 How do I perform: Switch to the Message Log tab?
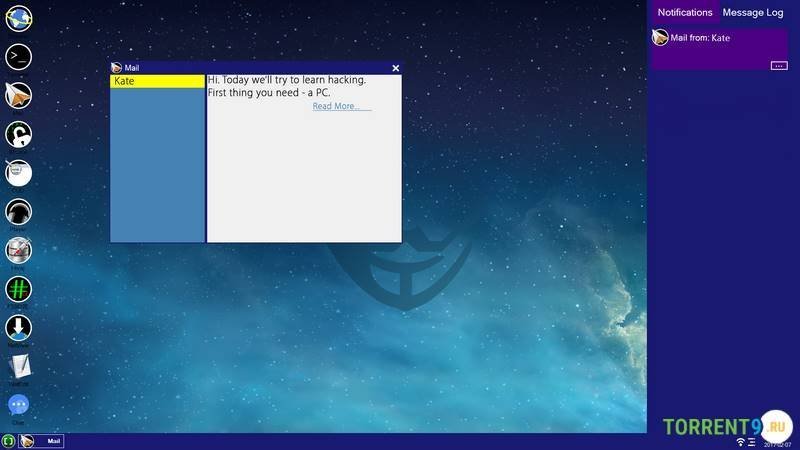coord(752,13)
